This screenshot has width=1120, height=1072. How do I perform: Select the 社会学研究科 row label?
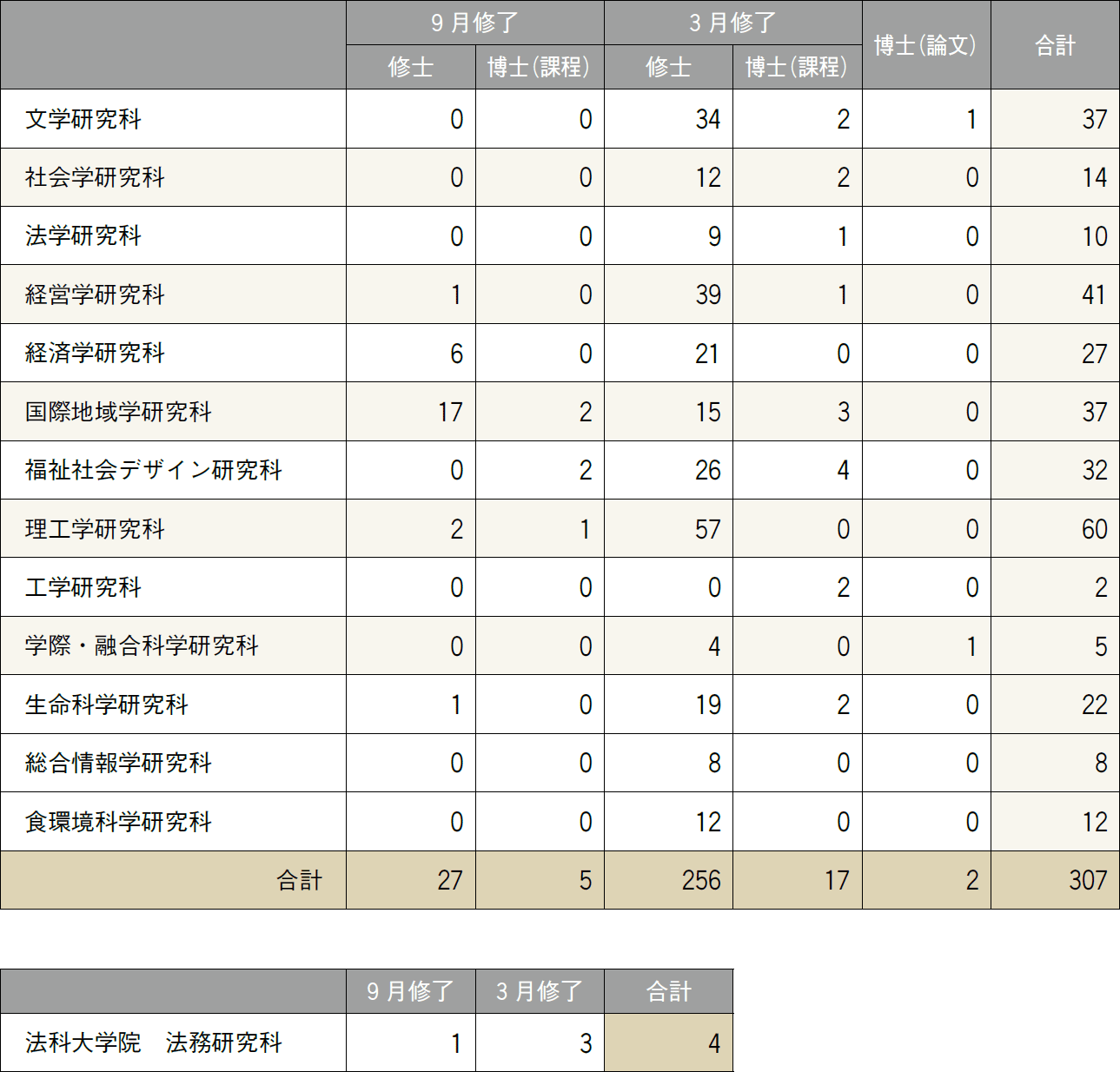(95, 177)
